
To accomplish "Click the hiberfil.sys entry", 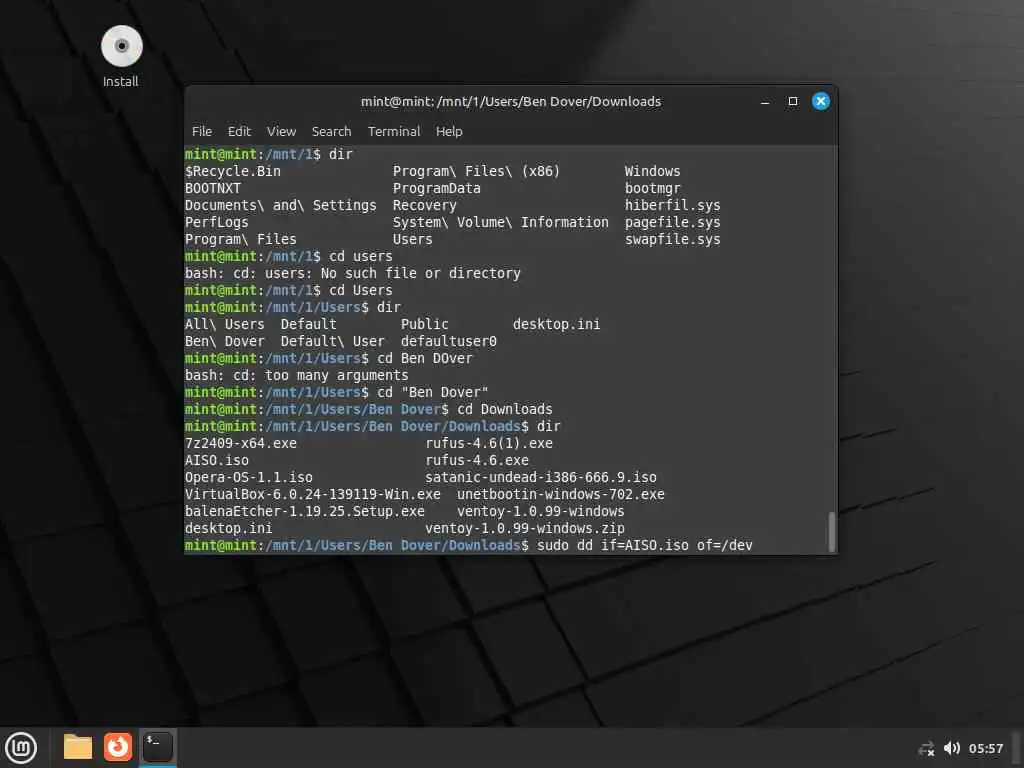I will pyautogui.click(x=673, y=205).
